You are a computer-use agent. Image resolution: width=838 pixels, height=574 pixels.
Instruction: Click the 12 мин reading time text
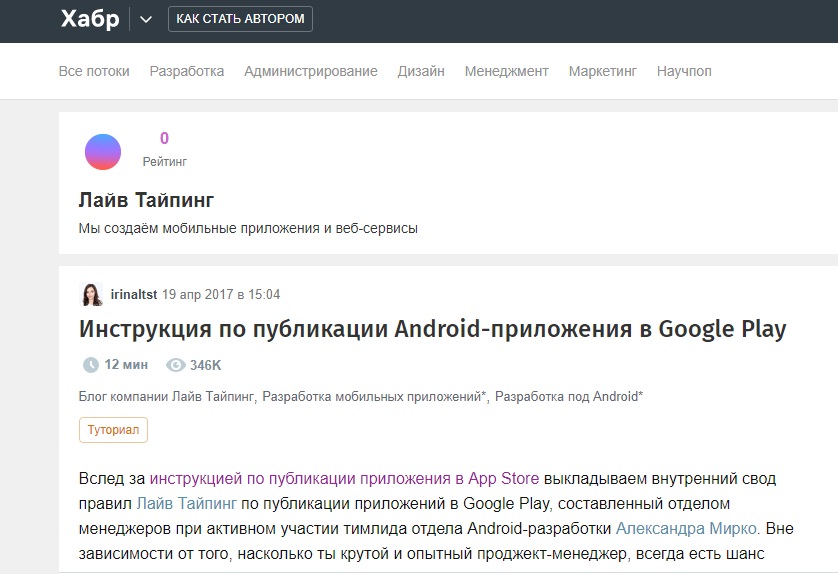(126, 365)
